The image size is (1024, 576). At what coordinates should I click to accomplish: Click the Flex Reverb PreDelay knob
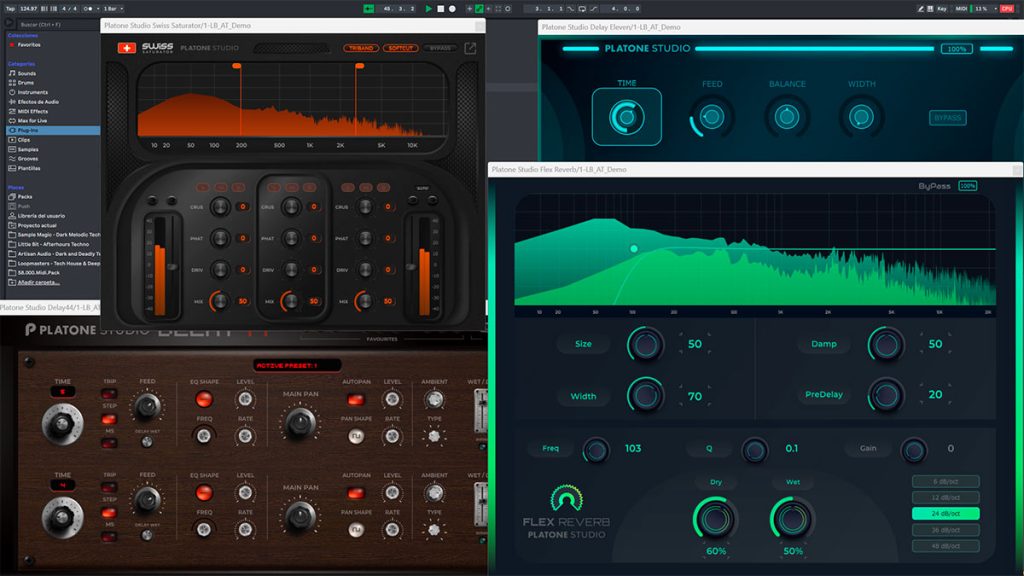[x=886, y=394]
